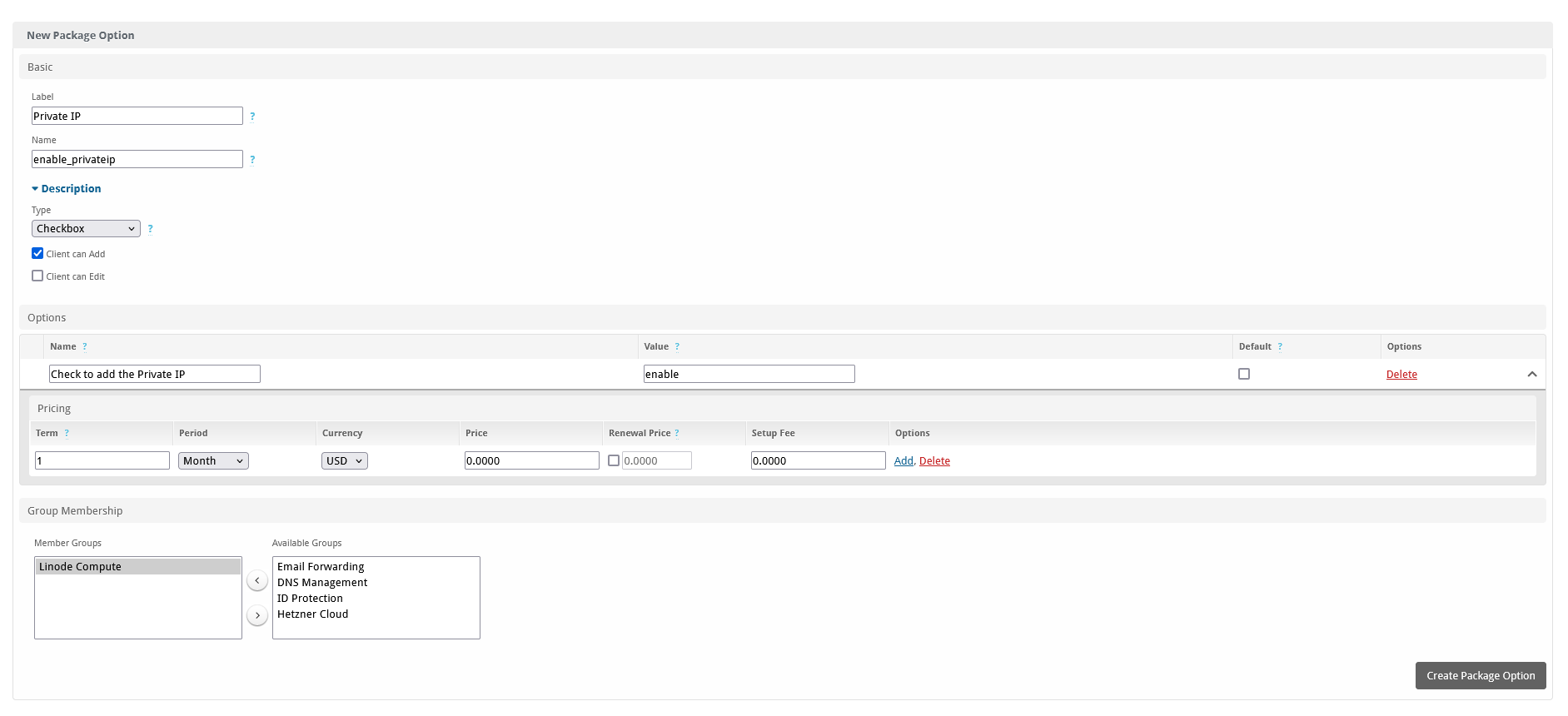Enable Client can Edit checkbox
The height and width of the screenshot is (716, 1568).
pyautogui.click(x=37, y=276)
